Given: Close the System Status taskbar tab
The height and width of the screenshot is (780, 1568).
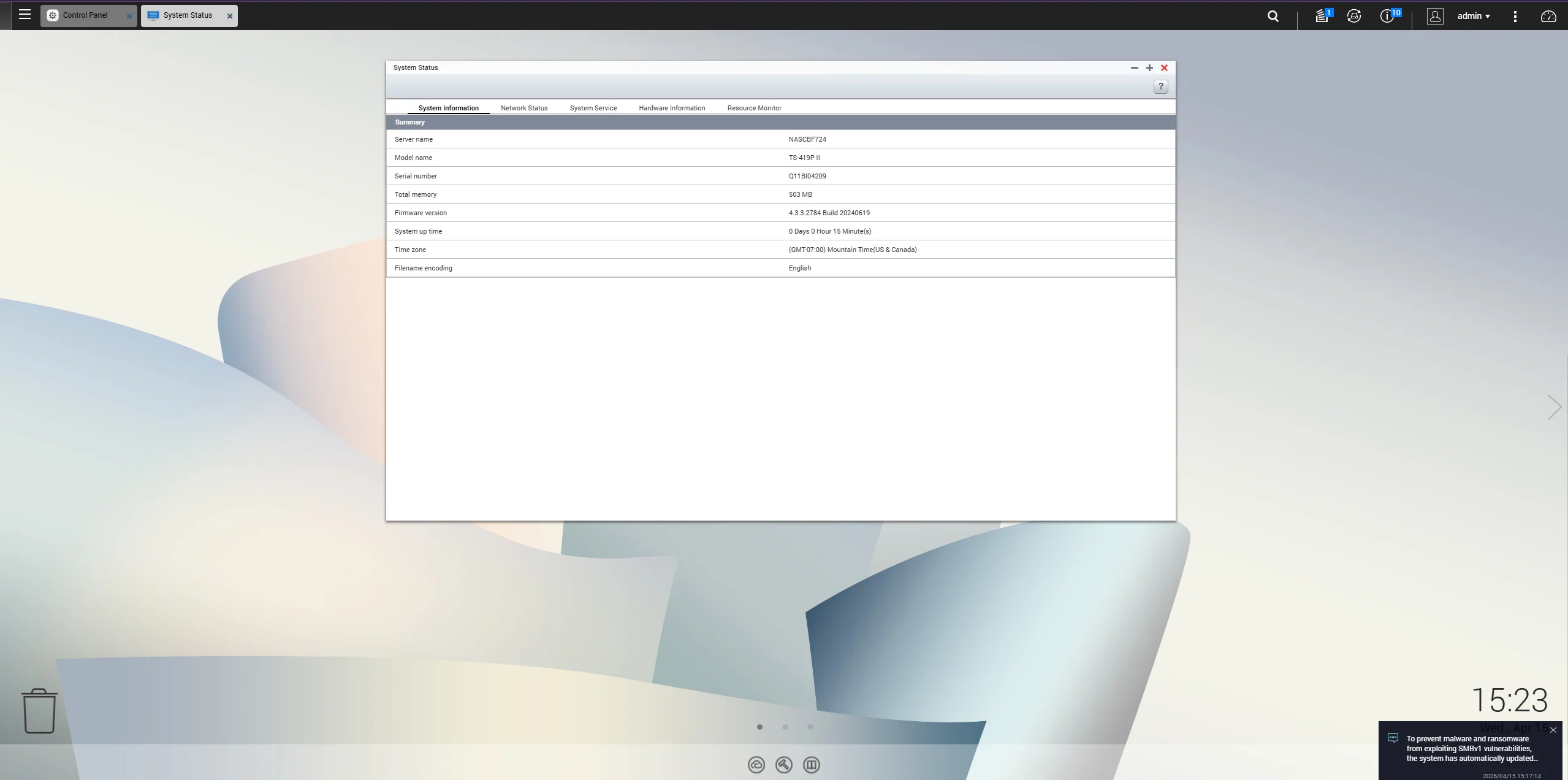Looking at the screenshot, I should pos(230,17).
